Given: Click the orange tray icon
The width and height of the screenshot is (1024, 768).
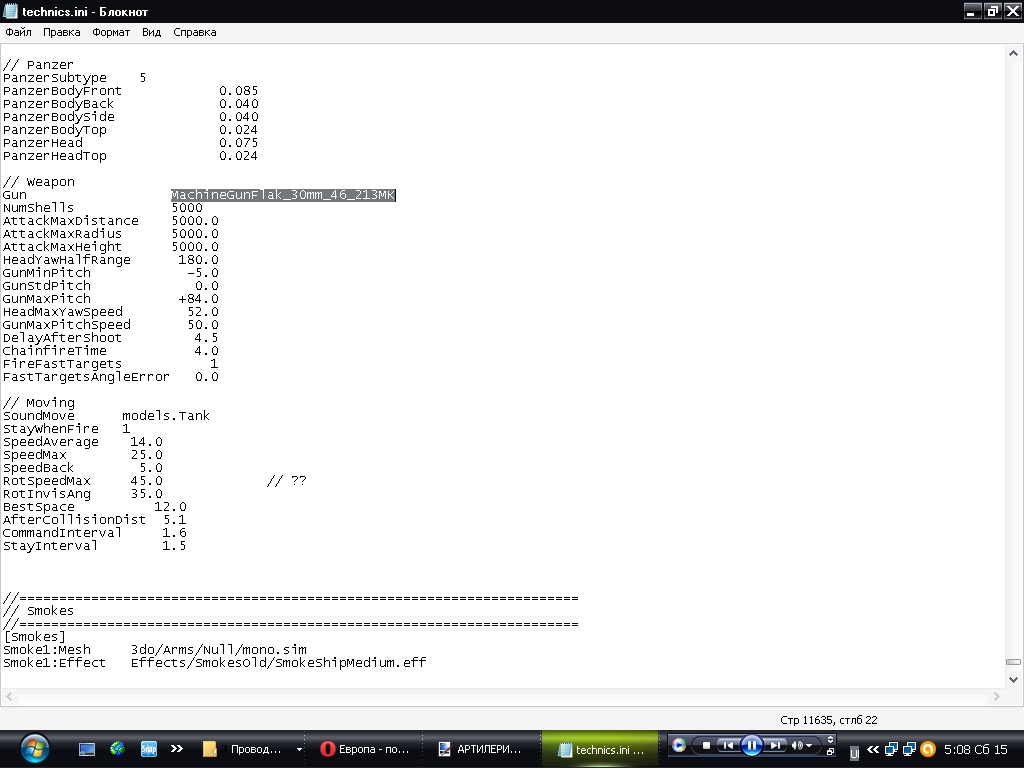Looking at the screenshot, I should 927,749.
